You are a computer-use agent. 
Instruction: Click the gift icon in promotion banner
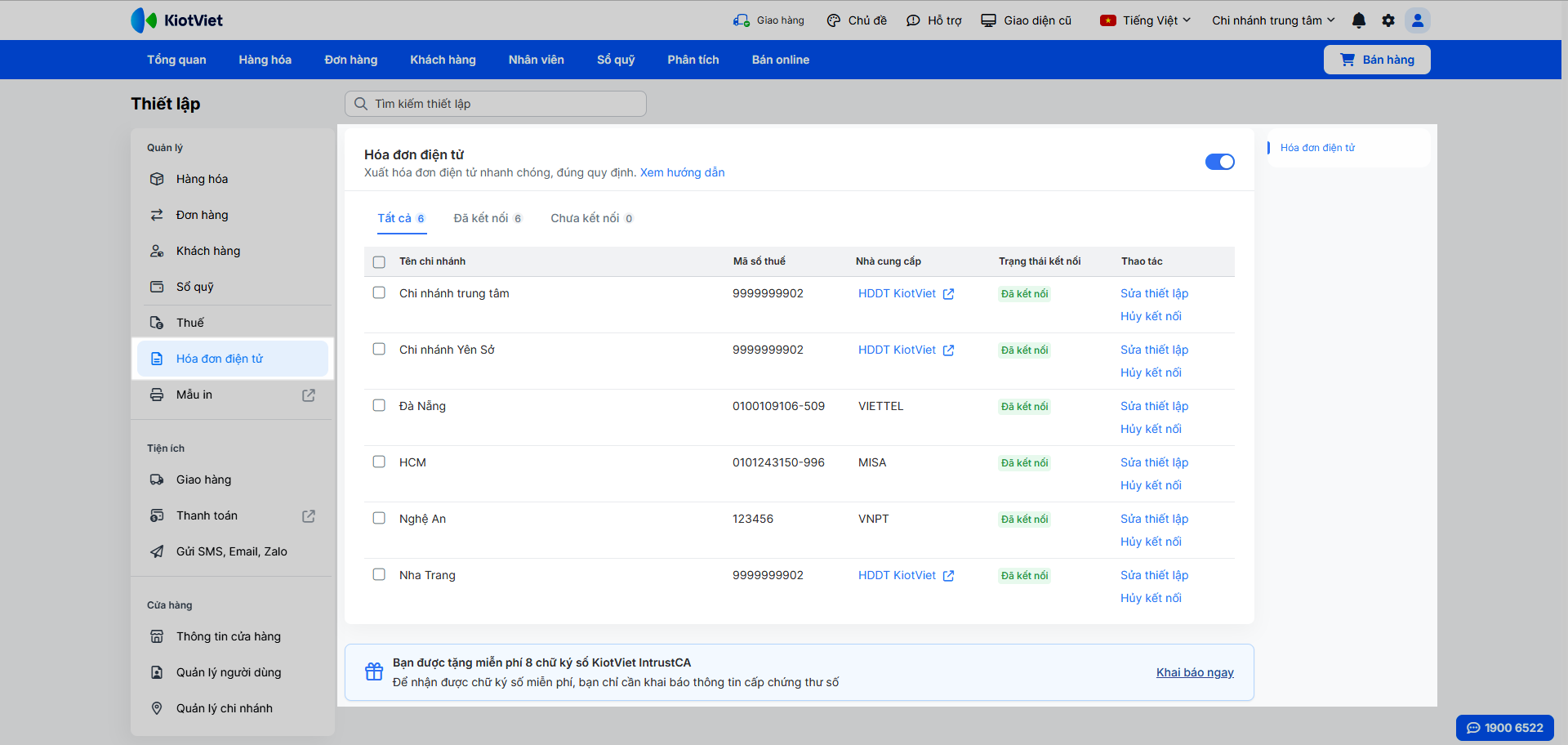[374, 671]
